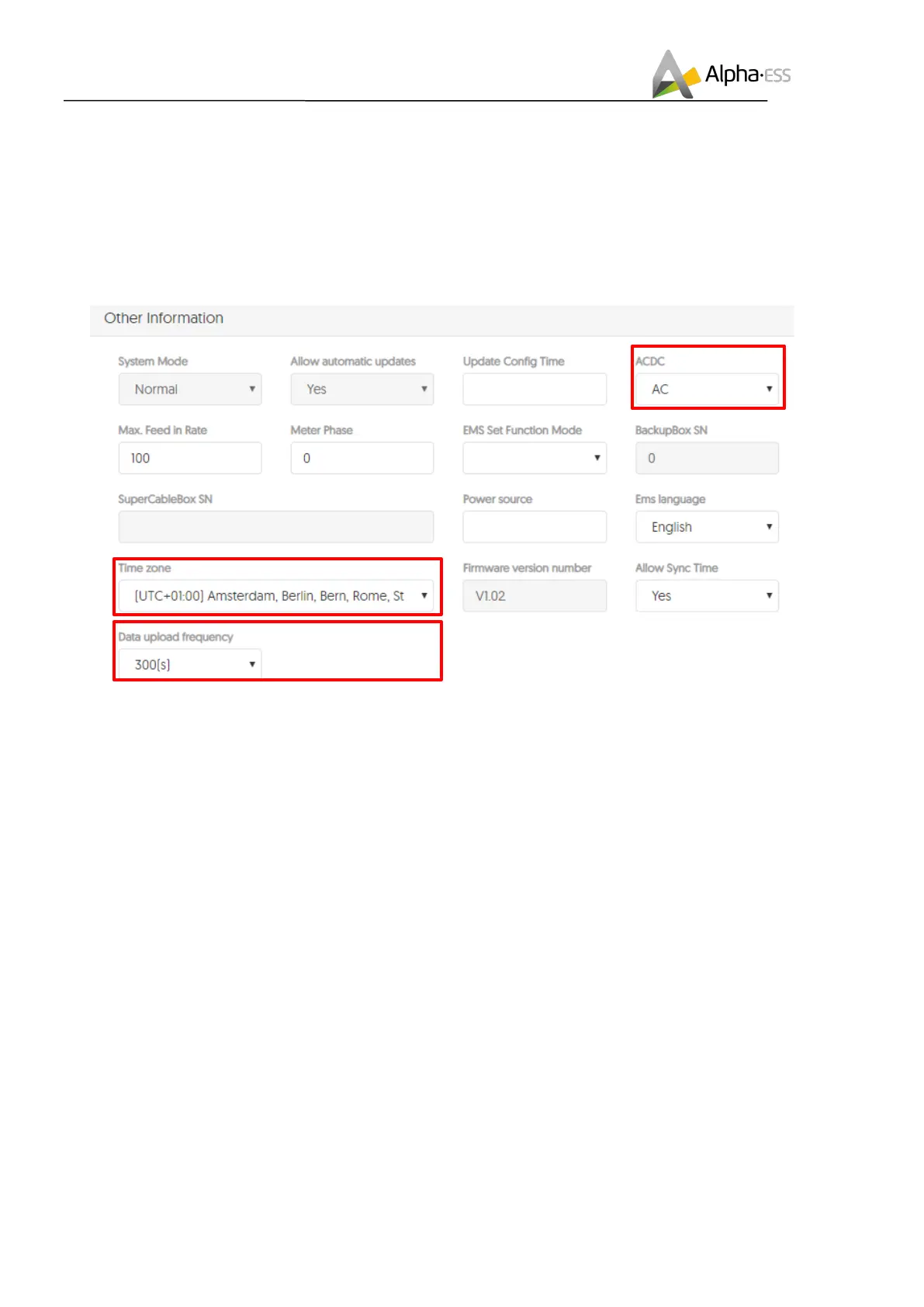Click the Max. Feed in Rate field
This screenshot has width=924, height=1307.
(x=190, y=458)
